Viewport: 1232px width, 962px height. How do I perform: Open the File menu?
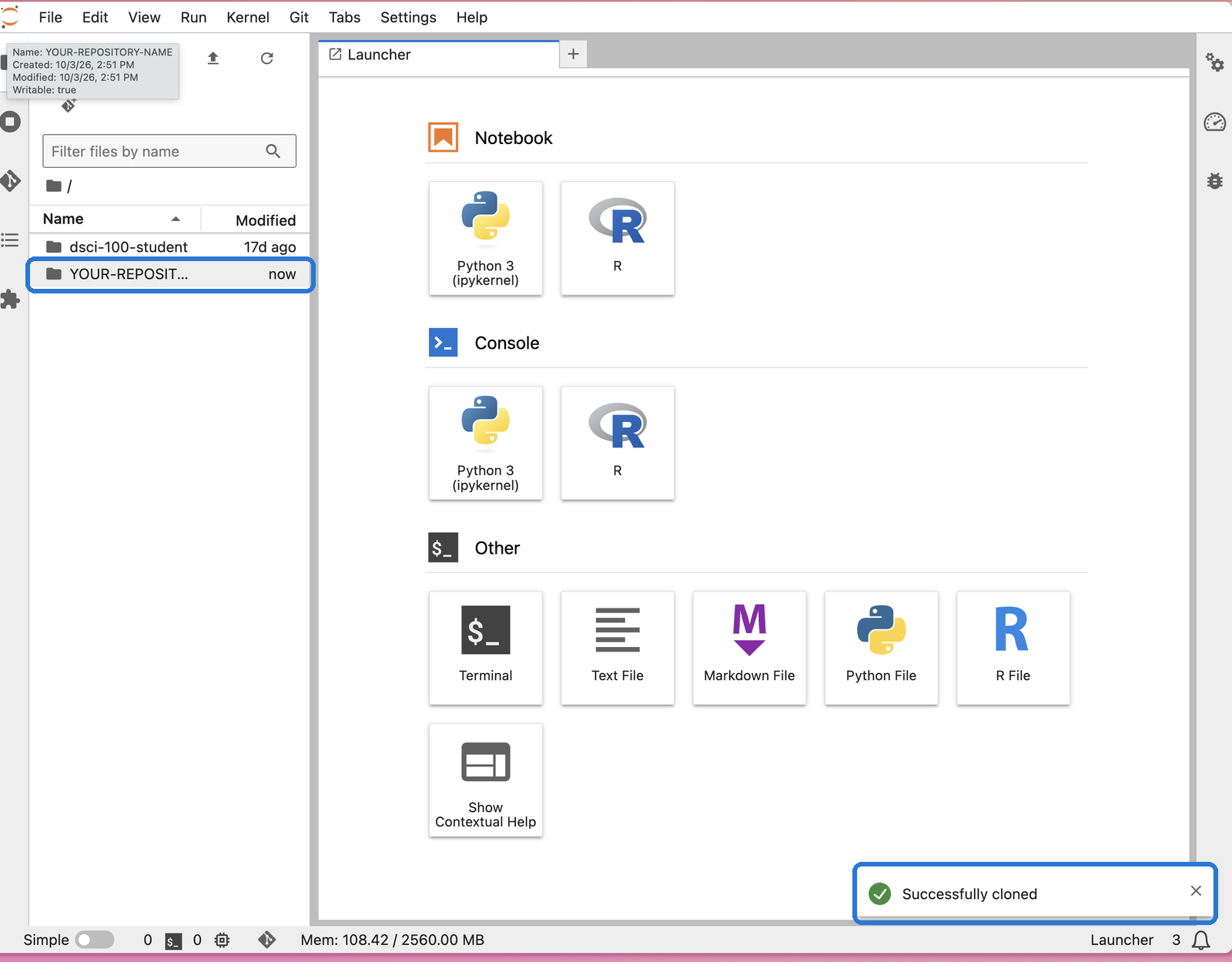click(50, 17)
